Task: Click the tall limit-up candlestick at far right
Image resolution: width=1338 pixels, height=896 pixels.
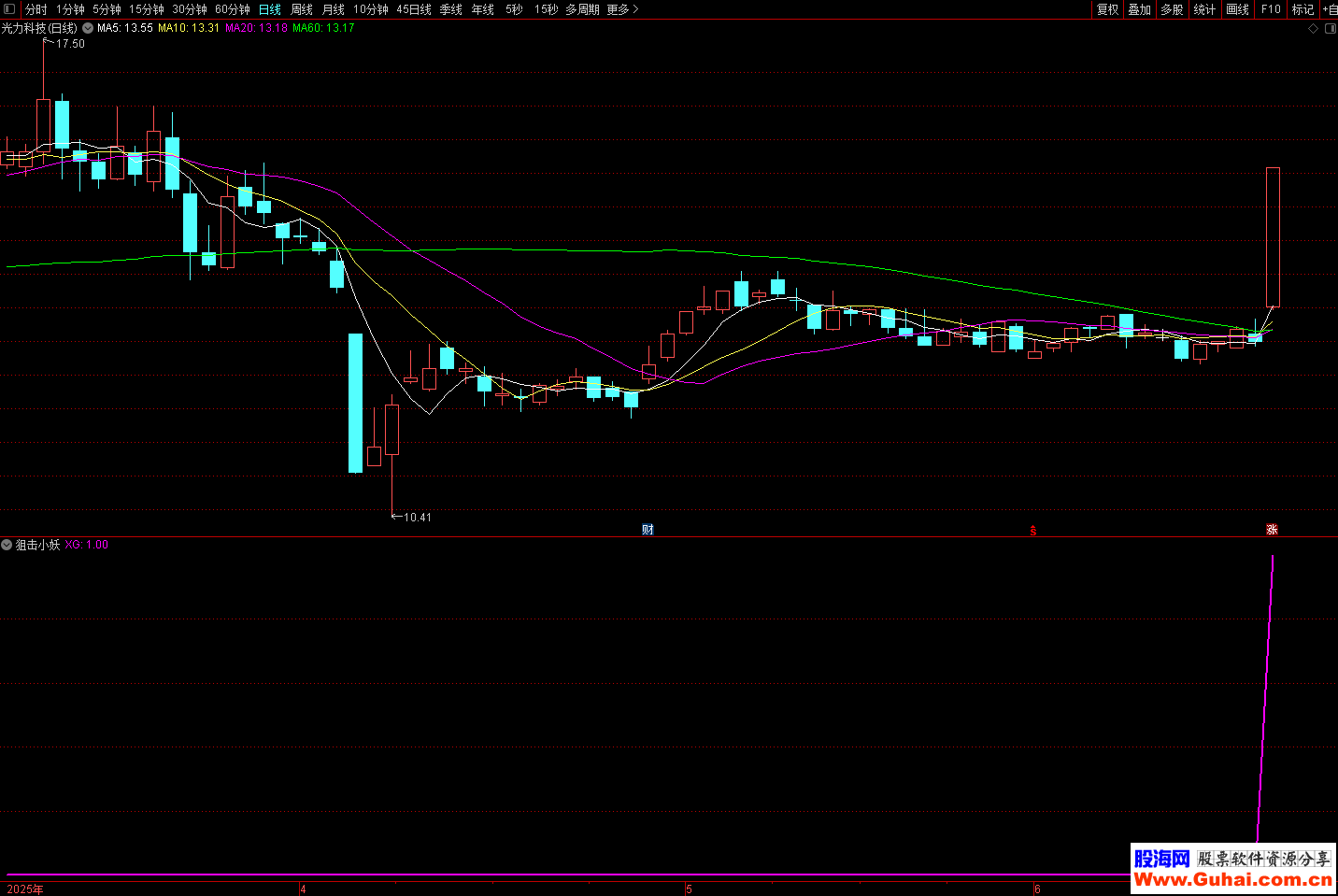Action: coord(1273,237)
